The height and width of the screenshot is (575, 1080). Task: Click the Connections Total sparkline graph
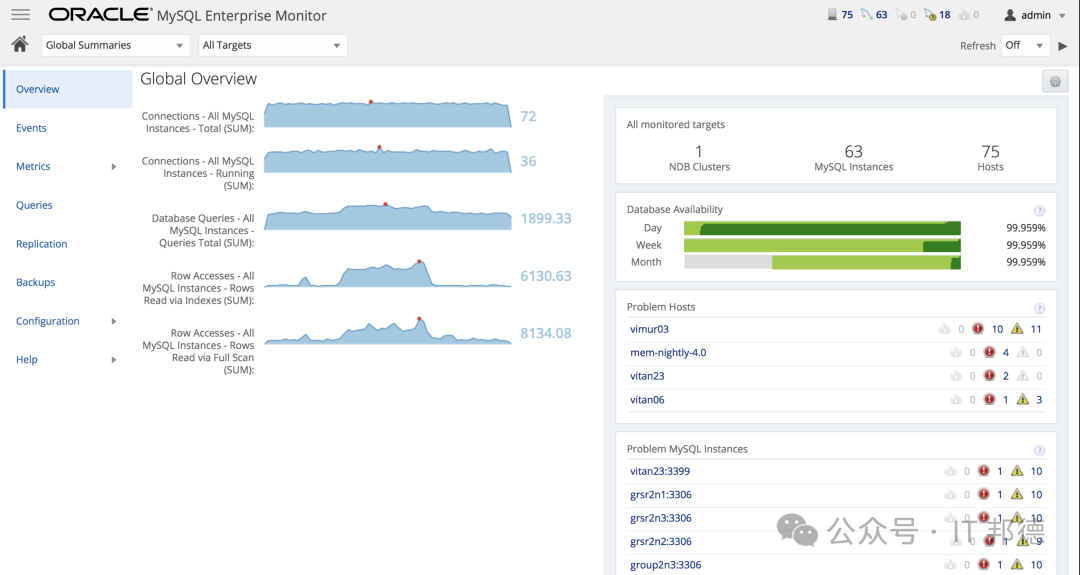coord(388,114)
